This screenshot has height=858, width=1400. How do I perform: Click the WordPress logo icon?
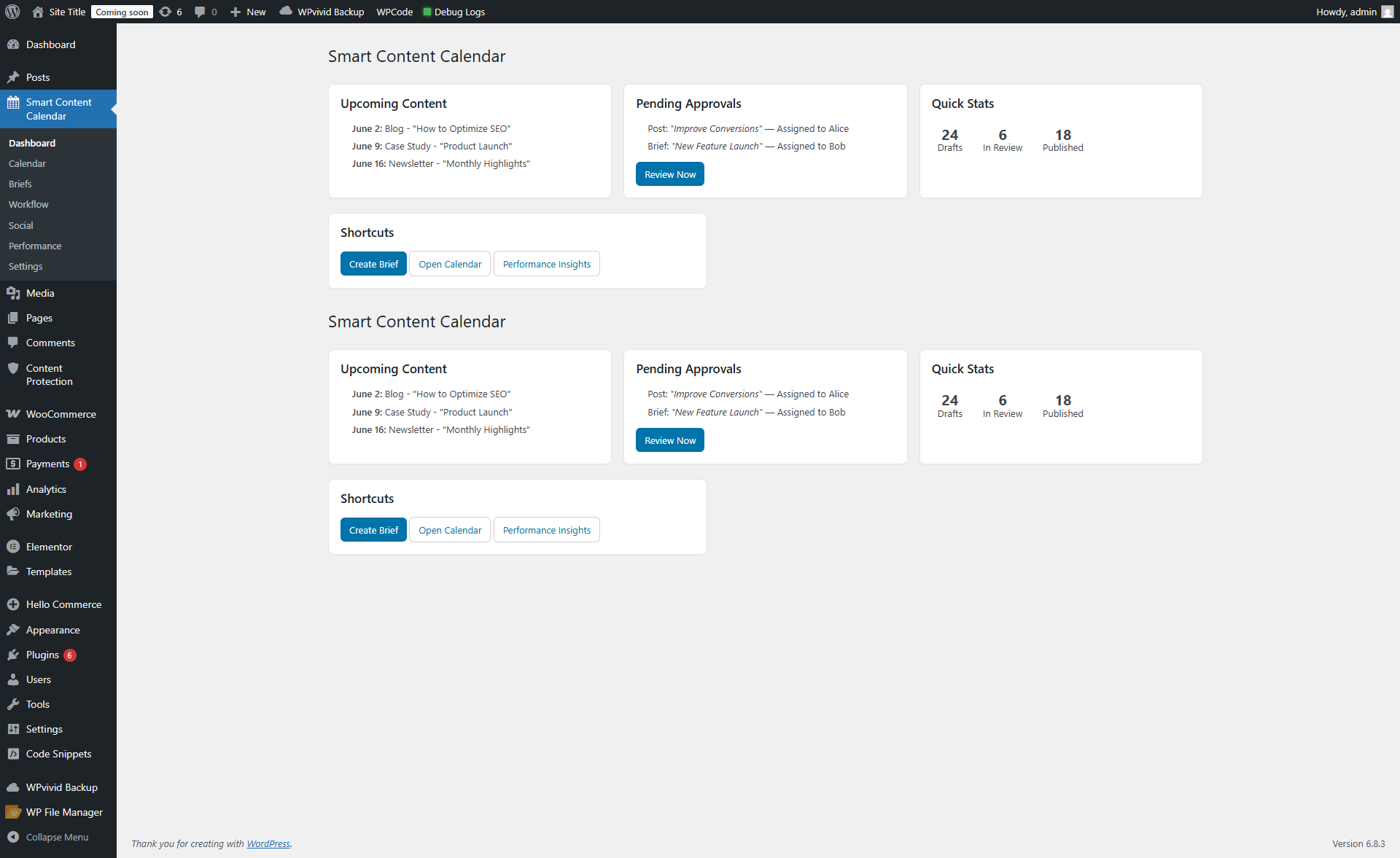tap(12, 12)
